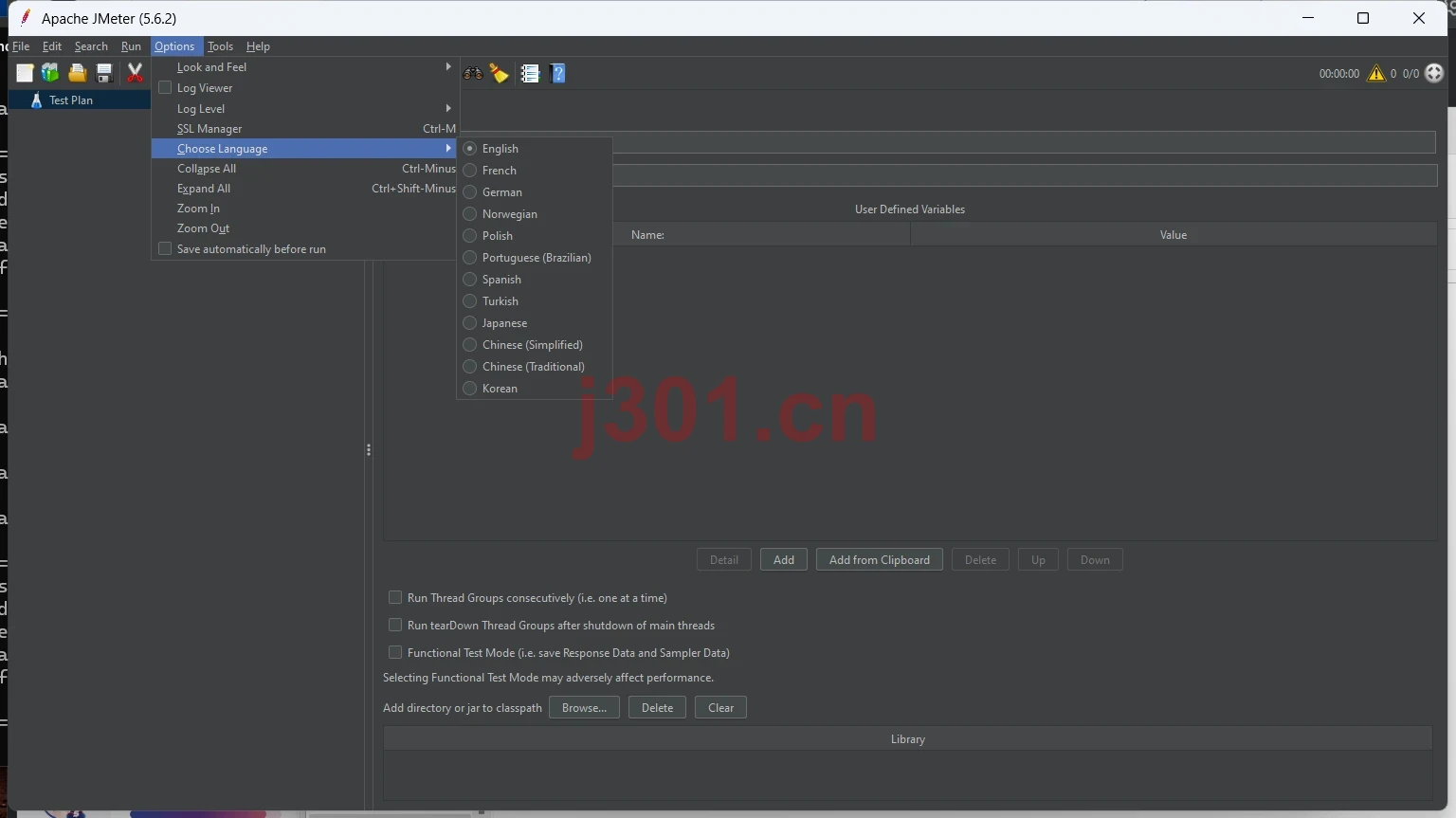
Task: Select the Test Plan tree node
Action: tap(71, 100)
